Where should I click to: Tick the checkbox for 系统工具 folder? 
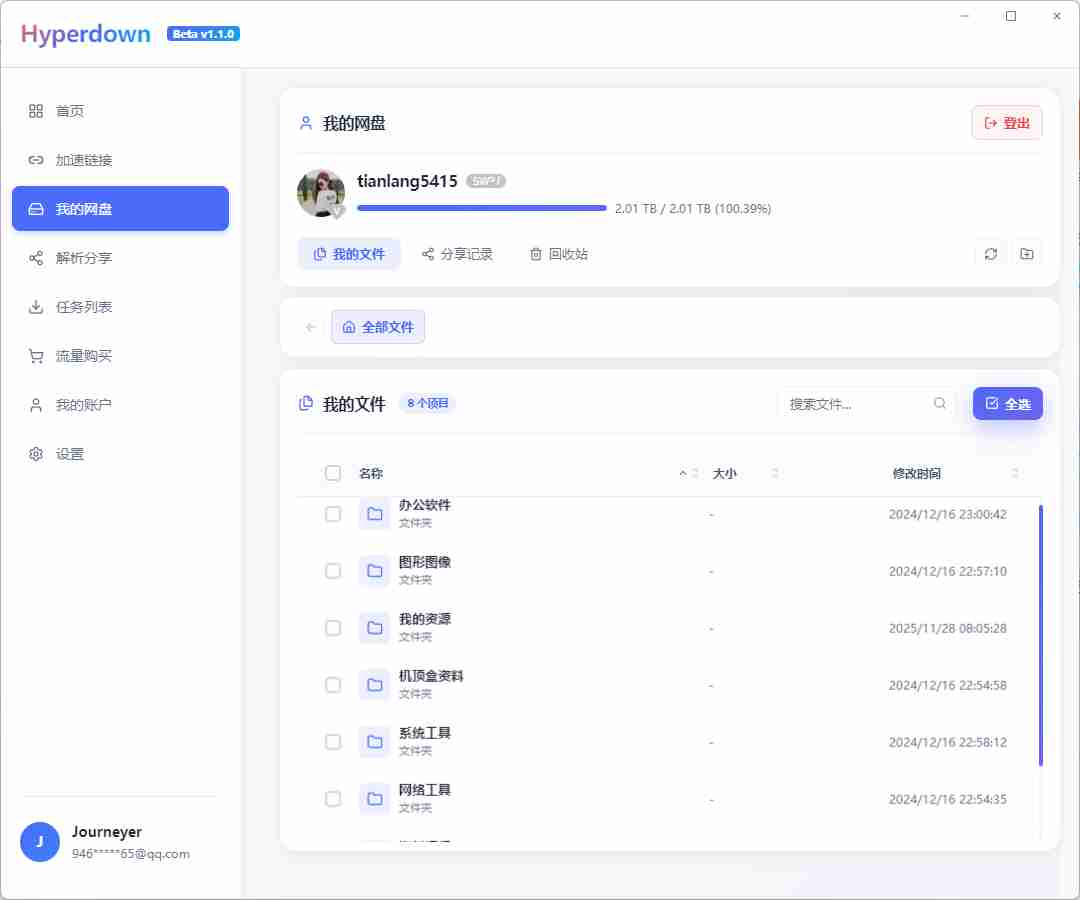coord(333,742)
